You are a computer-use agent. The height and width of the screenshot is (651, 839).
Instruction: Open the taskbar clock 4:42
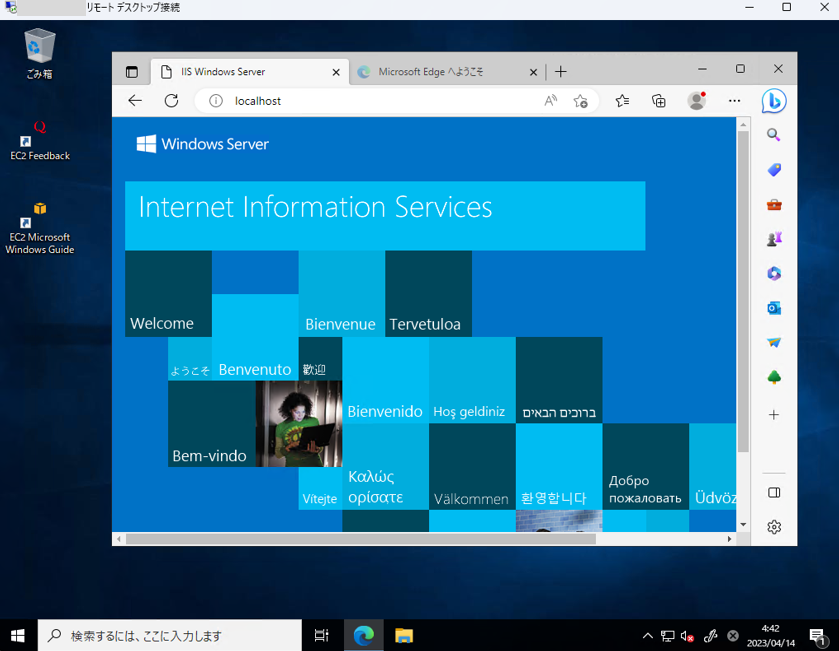(771, 635)
